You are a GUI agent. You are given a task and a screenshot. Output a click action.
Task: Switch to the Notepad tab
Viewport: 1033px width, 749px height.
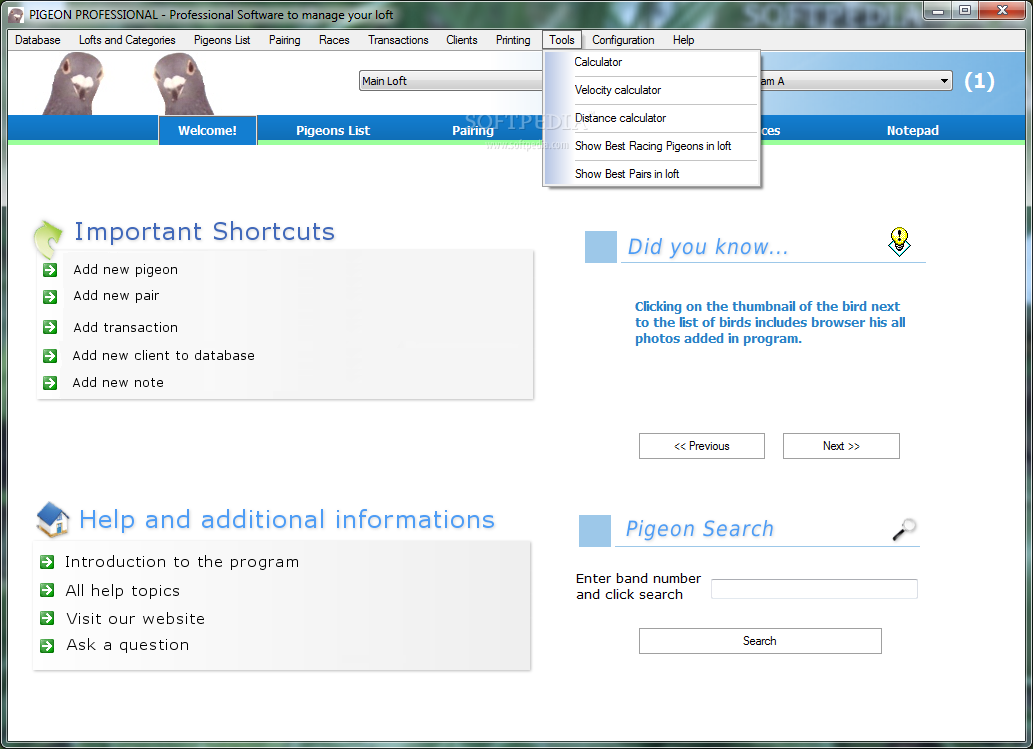point(912,130)
